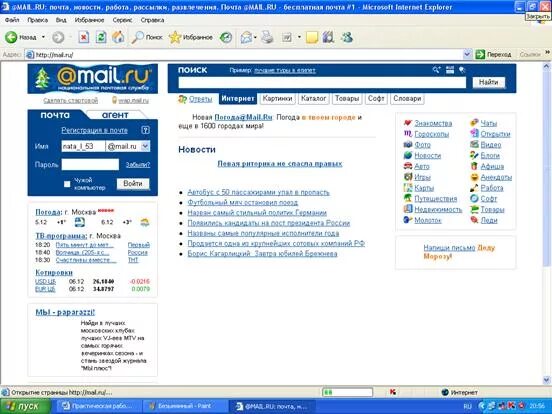This screenshot has height=414, width=552.
Task: Click the Research book toolbar icon
Action: [328, 37]
